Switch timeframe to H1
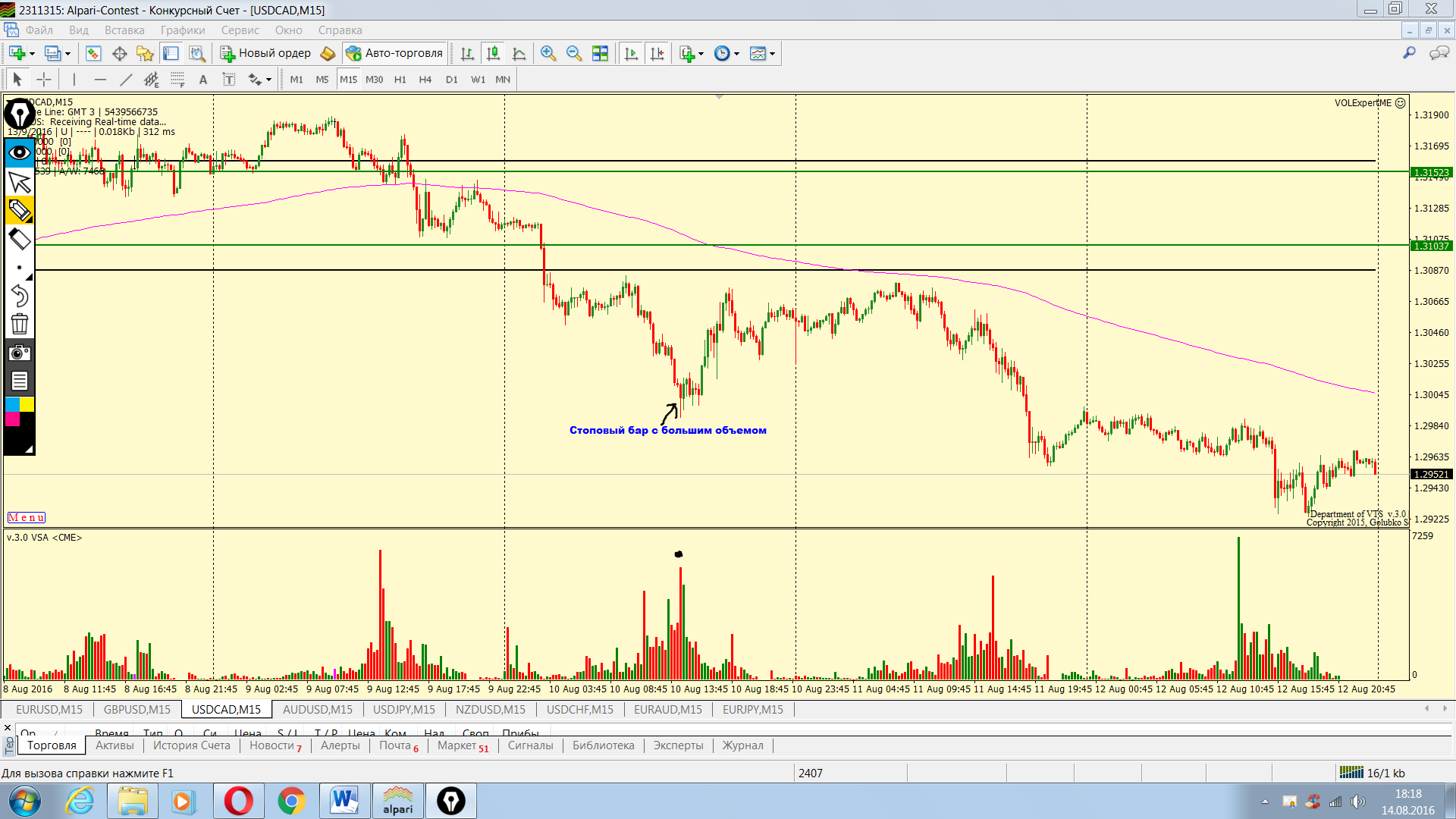 [x=400, y=80]
